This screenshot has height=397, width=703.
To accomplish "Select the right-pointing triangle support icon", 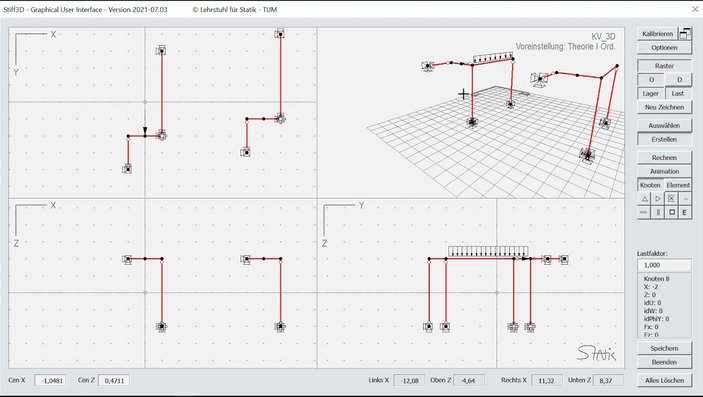I will click(x=658, y=198).
